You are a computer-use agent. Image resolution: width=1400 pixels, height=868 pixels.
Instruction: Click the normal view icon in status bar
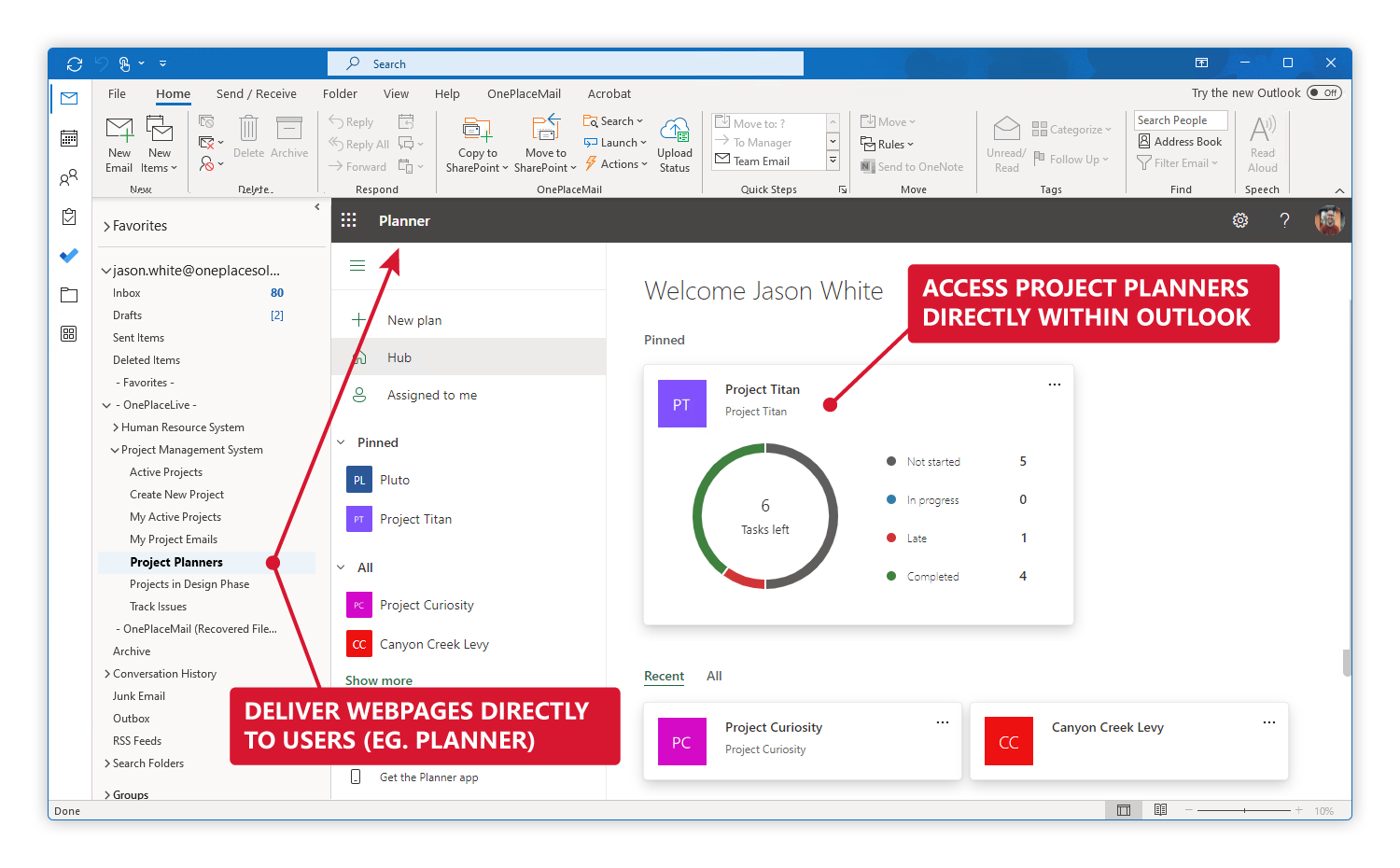[1124, 810]
